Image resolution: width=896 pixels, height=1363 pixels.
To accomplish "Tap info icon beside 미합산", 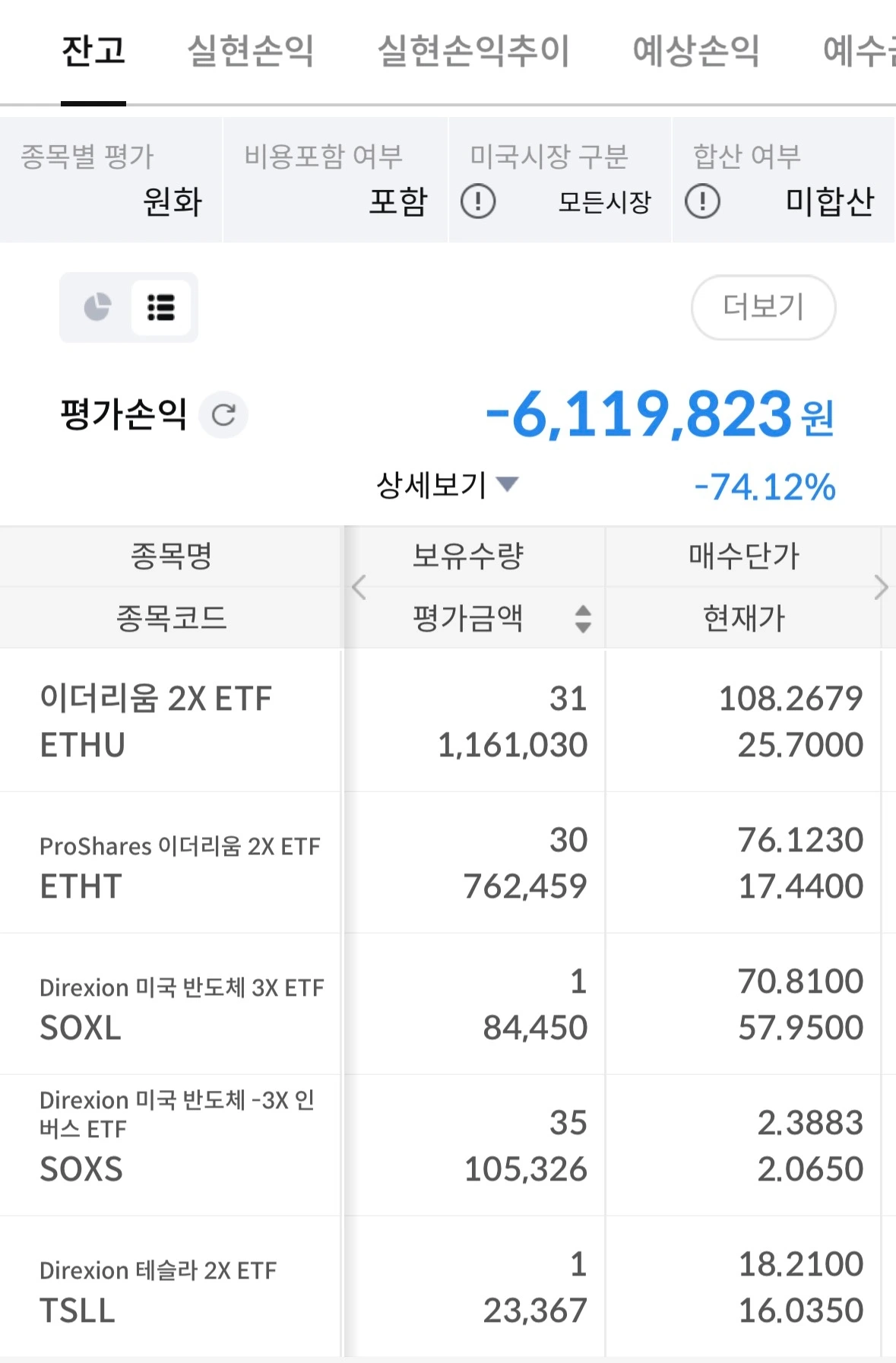I will tap(702, 201).
